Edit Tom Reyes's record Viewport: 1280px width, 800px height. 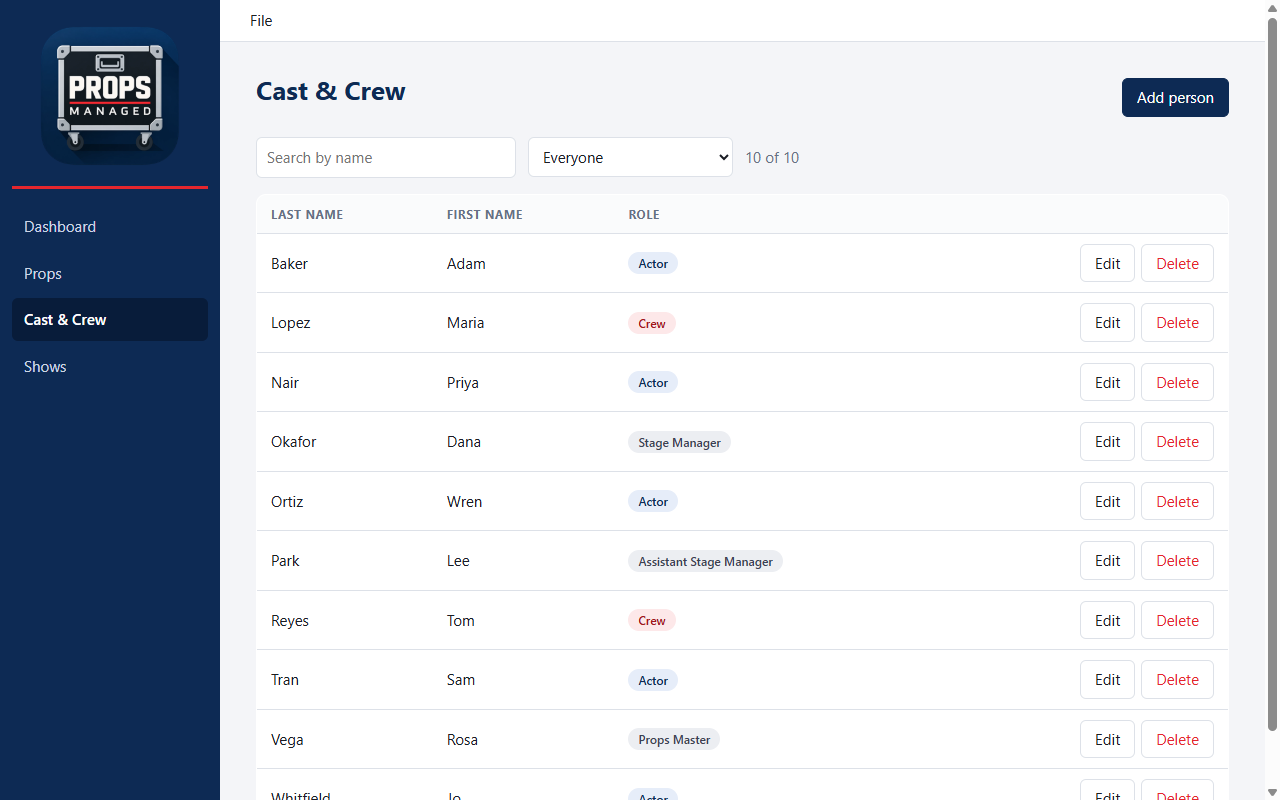[x=1107, y=621]
